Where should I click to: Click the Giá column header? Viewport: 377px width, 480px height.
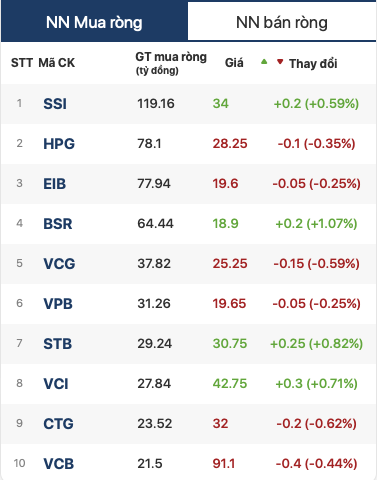click(x=234, y=63)
